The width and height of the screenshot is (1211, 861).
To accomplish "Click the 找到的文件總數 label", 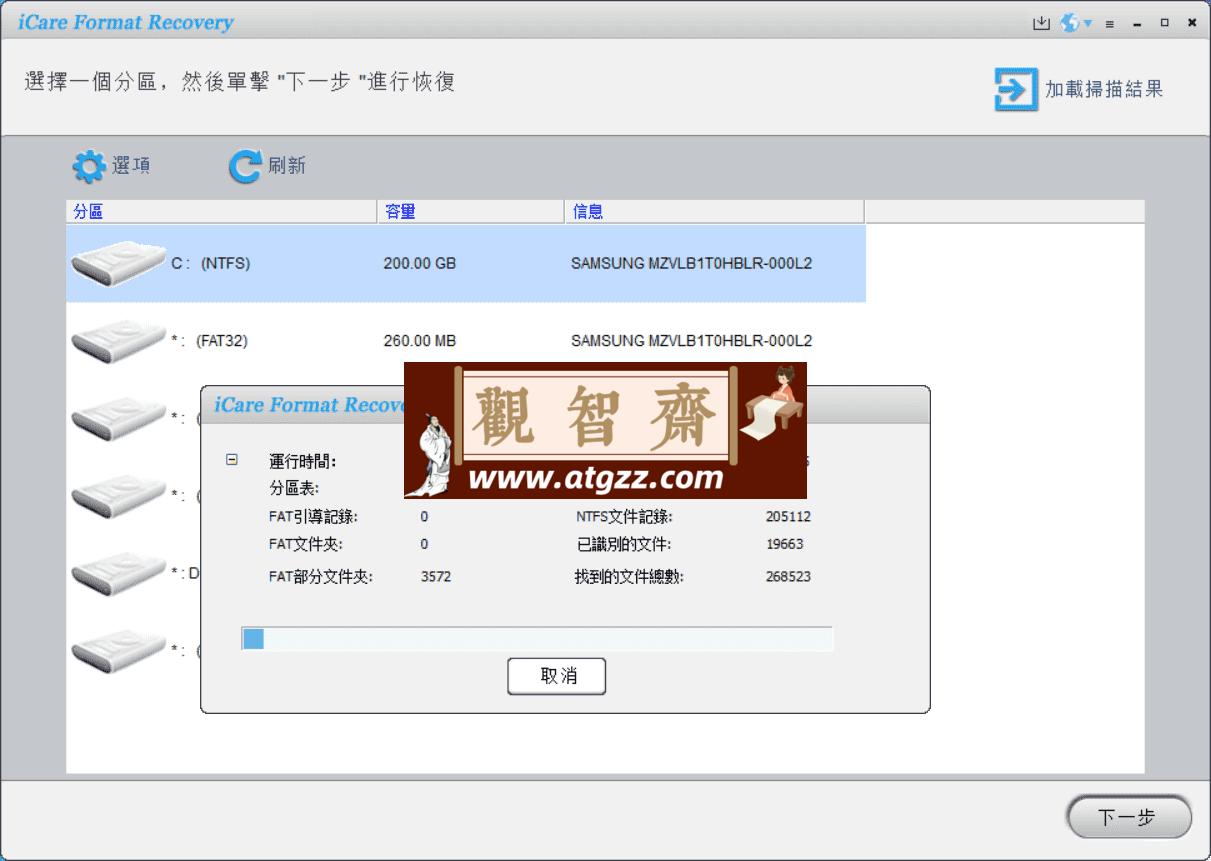I will pos(630,577).
